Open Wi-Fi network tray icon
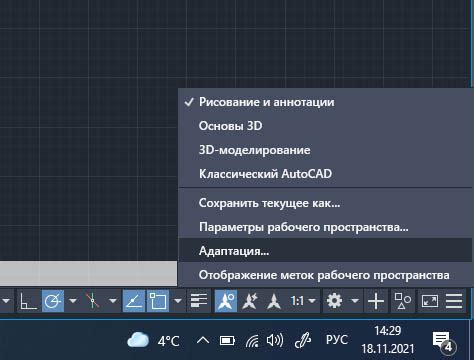The image size is (474, 360). [x=252, y=341]
